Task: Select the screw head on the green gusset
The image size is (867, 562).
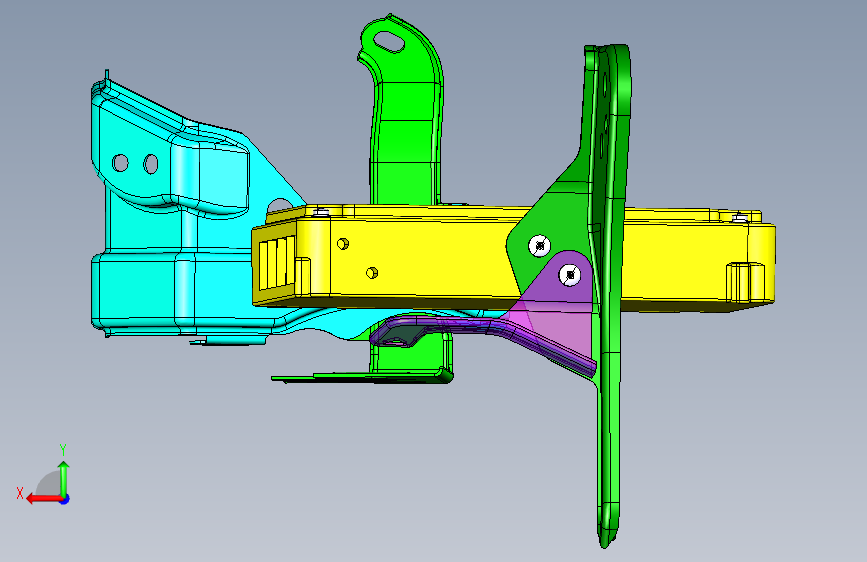Action: click(540, 246)
